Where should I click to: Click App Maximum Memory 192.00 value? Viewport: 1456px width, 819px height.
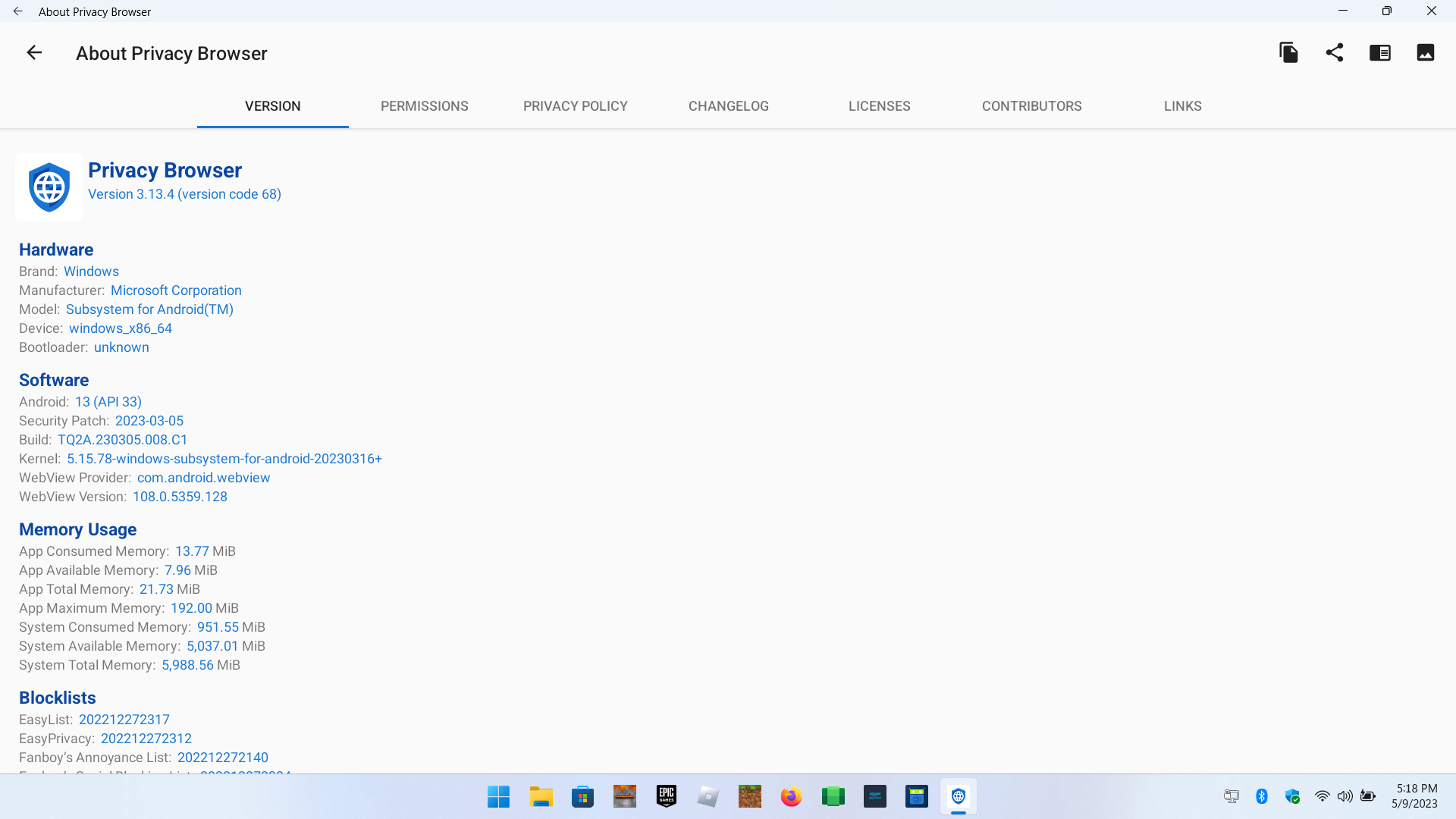(x=191, y=608)
